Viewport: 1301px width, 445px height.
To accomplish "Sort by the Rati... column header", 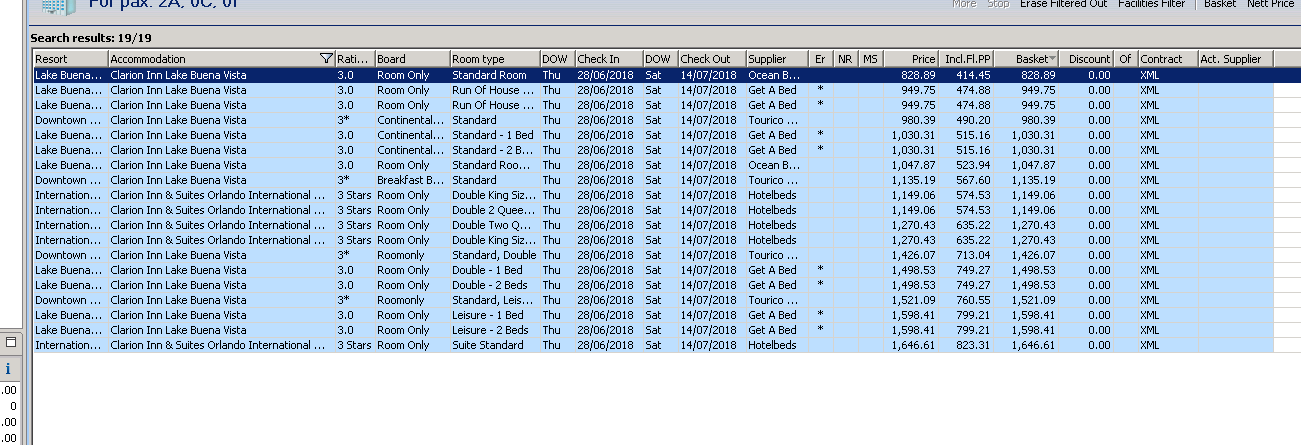I will point(354,59).
